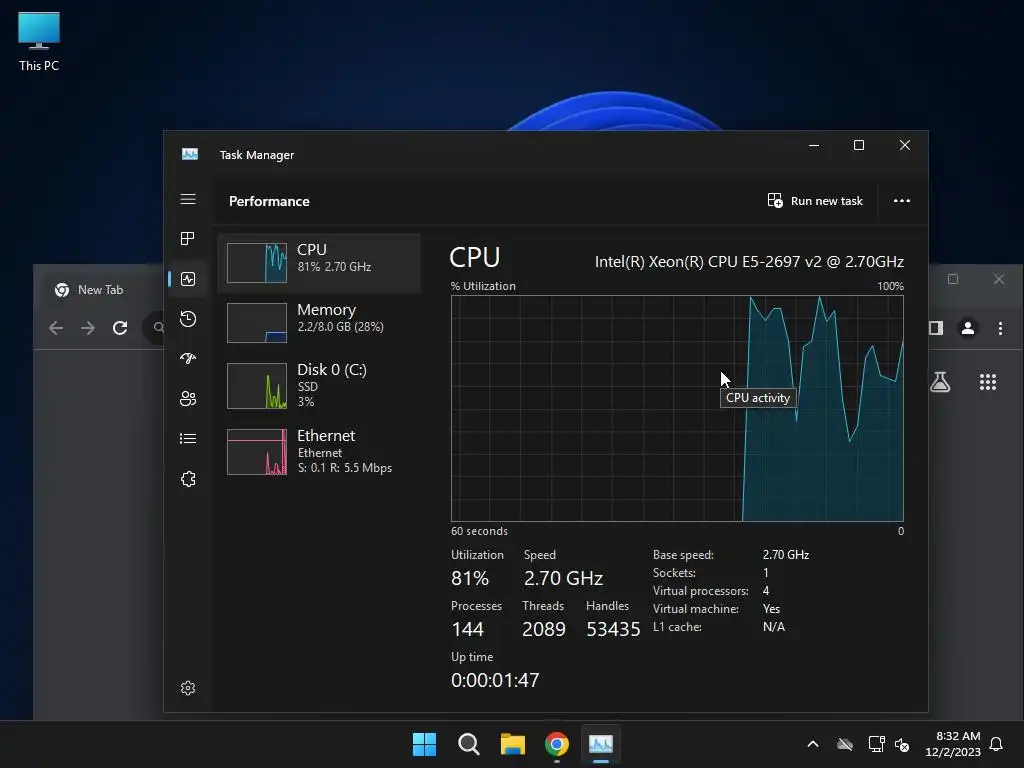Select the CPU performance item
Screen dimensions: 1024x768
pyautogui.click(x=319, y=263)
